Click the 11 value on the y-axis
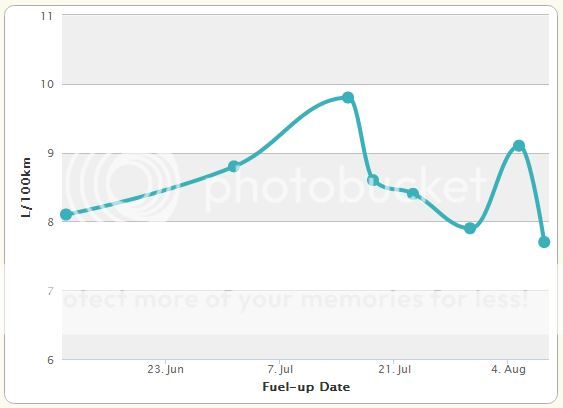Image resolution: width=563 pixels, height=408 pixels. coord(47,16)
